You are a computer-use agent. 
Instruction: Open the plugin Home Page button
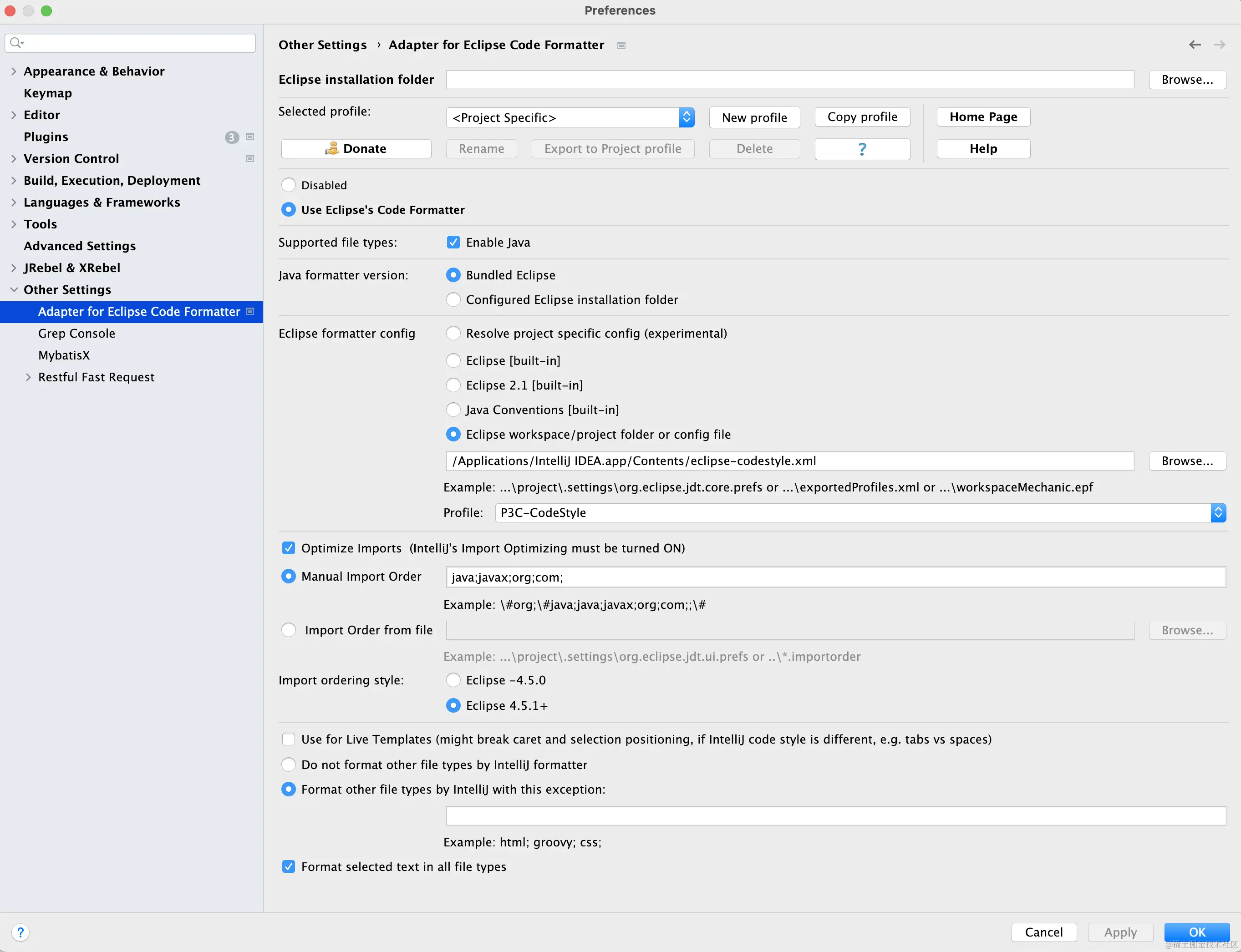pos(983,117)
